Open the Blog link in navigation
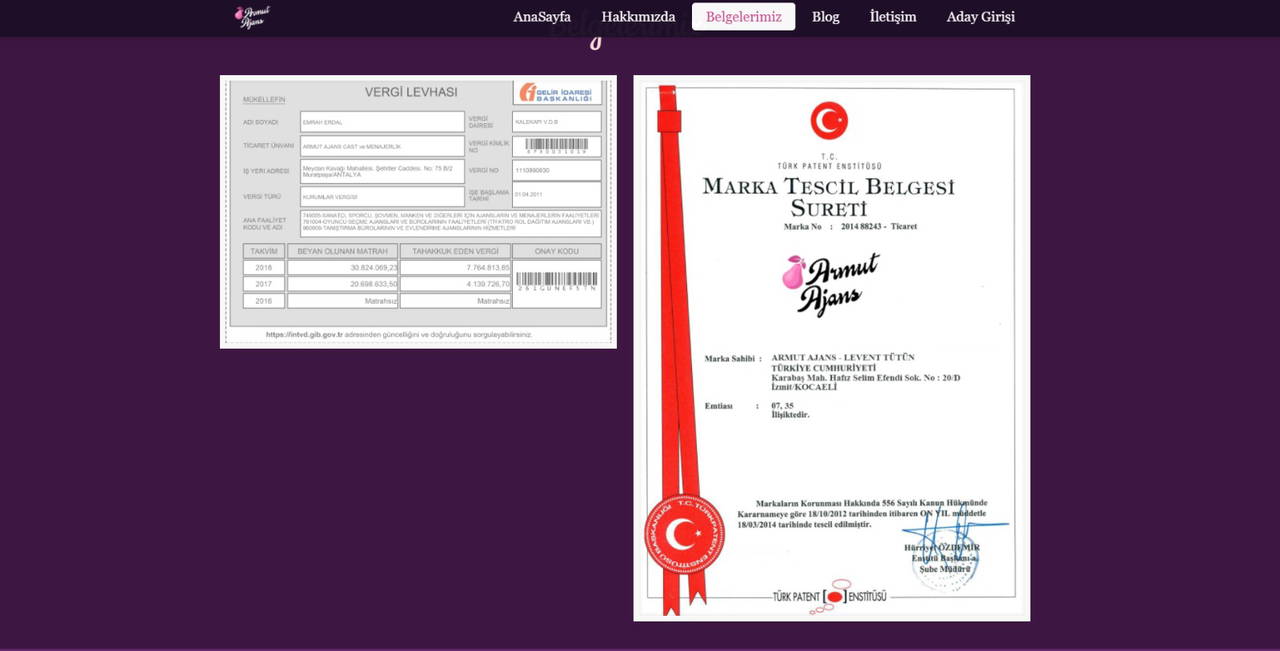 click(x=825, y=17)
